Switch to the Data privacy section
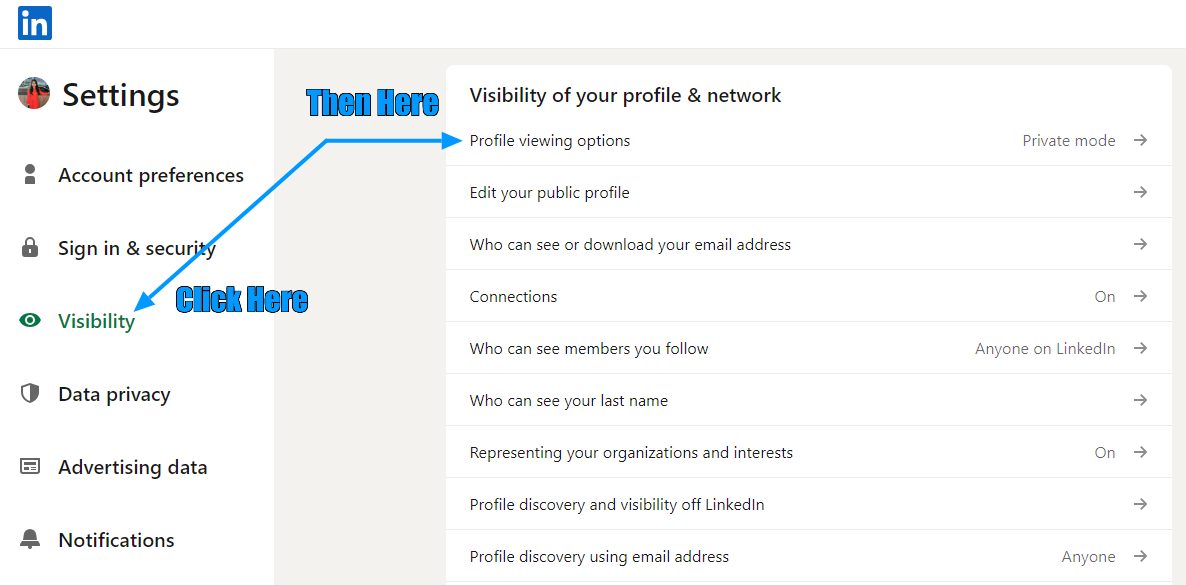Viewport: 1186px width, 585px height. point(114,393)
